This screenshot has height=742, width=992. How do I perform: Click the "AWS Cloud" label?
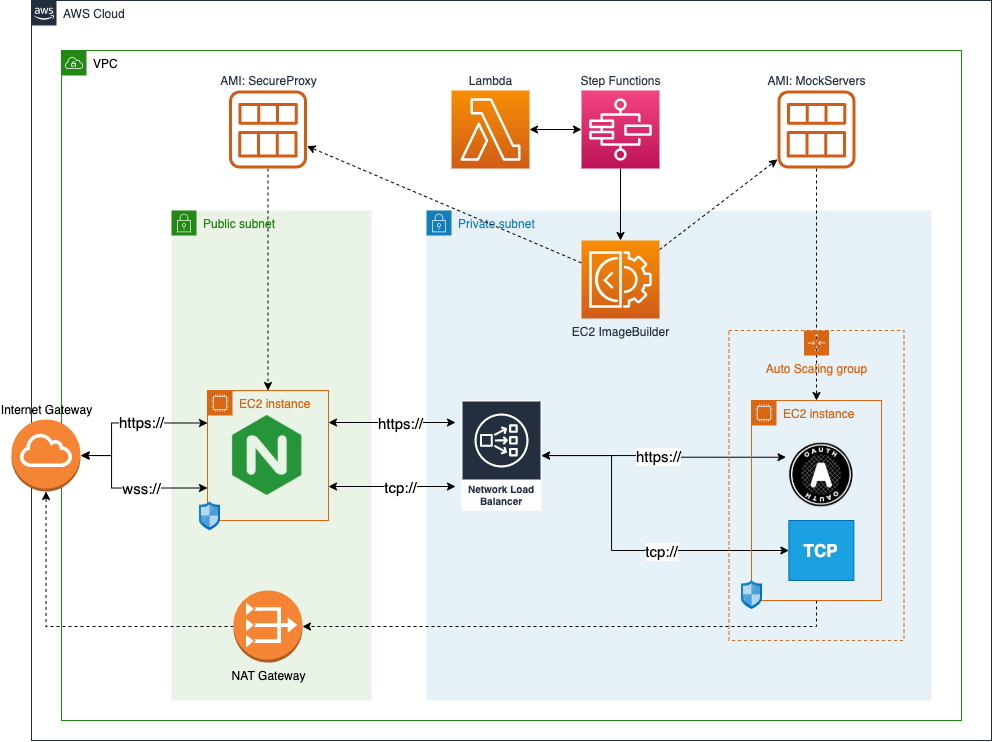tap(94, 14)
